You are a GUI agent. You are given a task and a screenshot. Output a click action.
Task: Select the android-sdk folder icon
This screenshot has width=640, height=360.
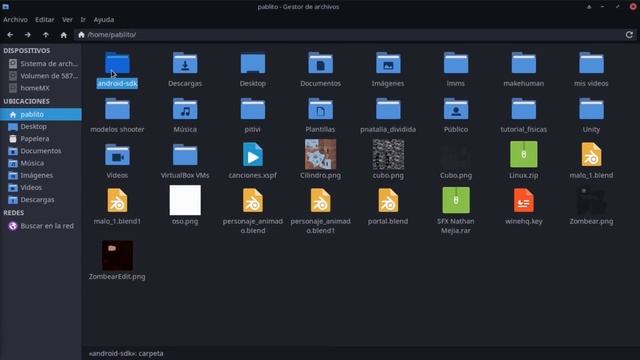[117, 63]
